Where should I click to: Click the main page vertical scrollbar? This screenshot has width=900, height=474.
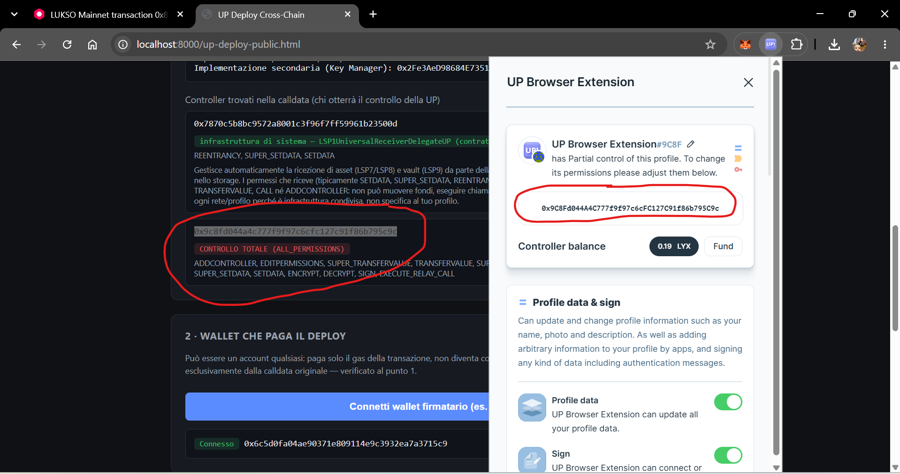895,278
